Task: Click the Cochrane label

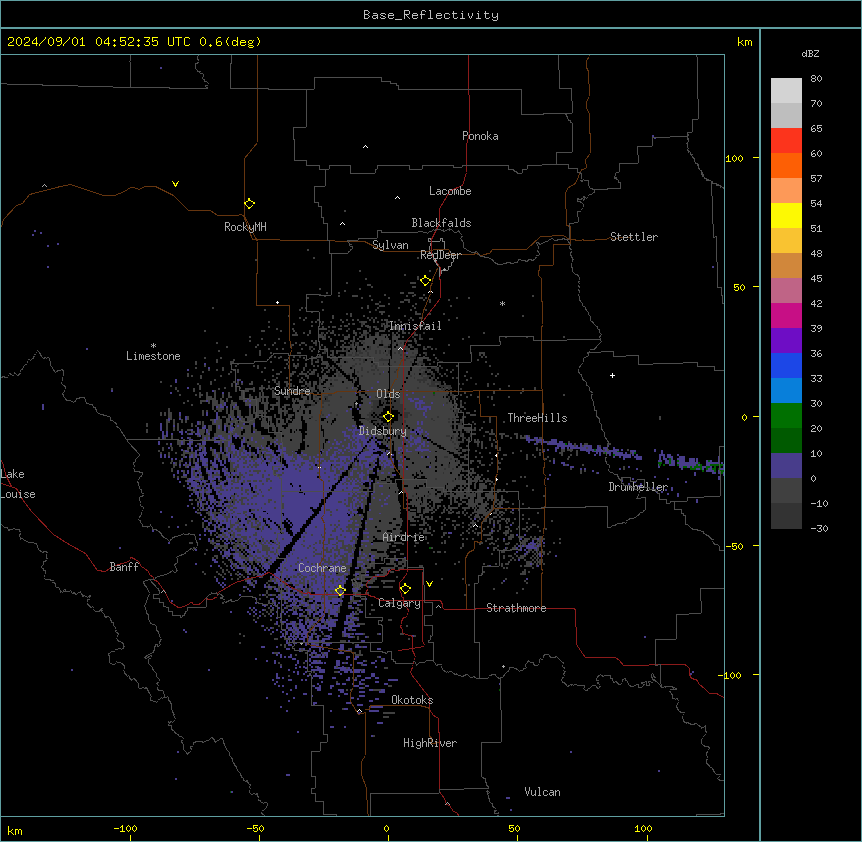Action: pyautogui.click(x=322, y=568)
